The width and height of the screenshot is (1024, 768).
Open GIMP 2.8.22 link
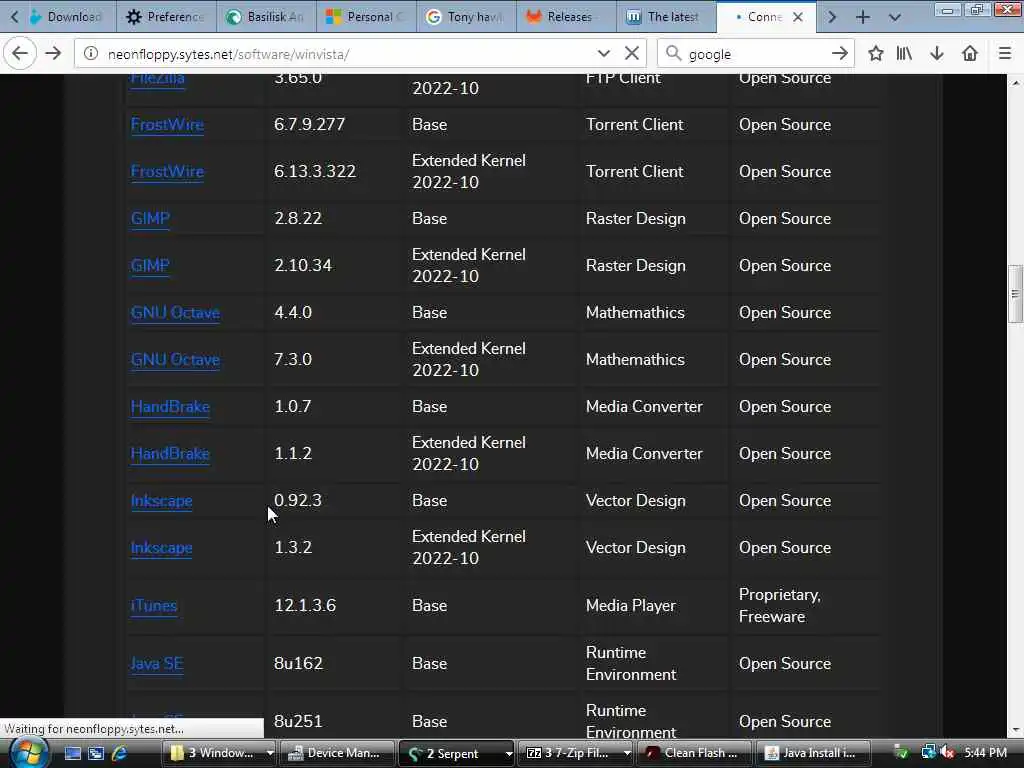pyautogui.click(x=150, y=219)
